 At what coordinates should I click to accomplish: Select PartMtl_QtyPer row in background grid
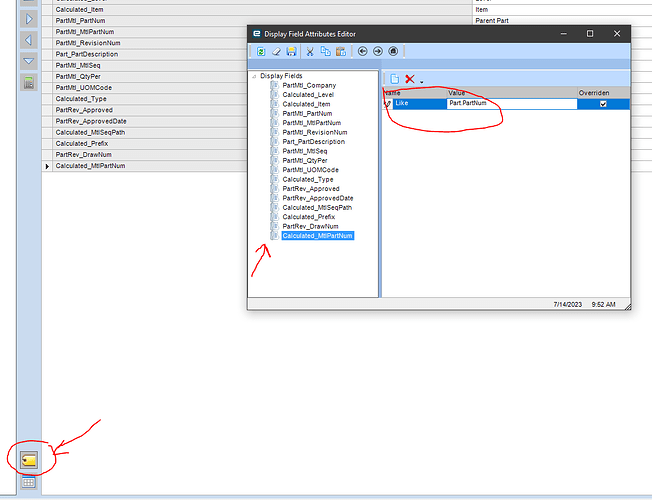click(151, 77)
